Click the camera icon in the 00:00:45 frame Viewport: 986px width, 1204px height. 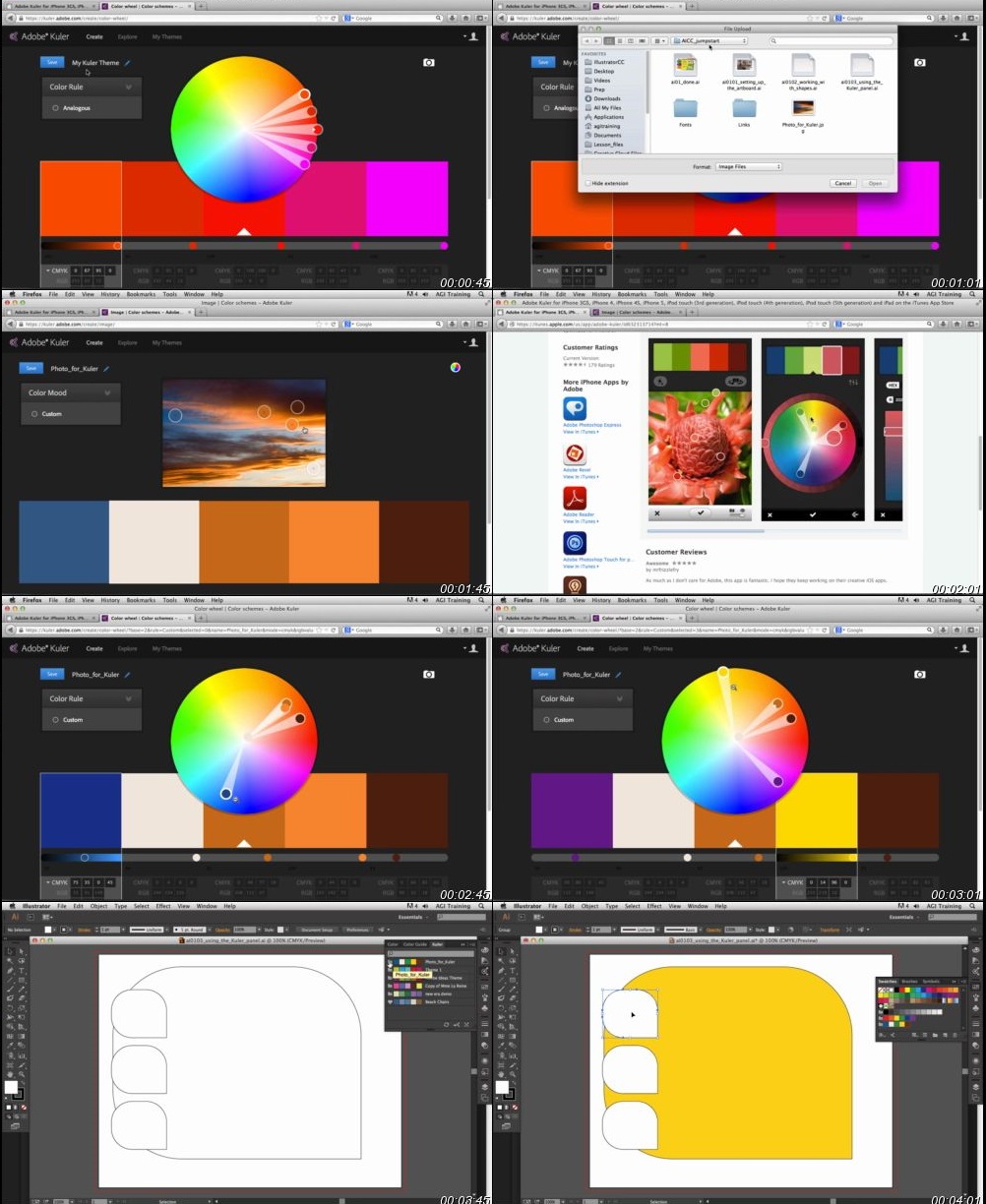429,62
